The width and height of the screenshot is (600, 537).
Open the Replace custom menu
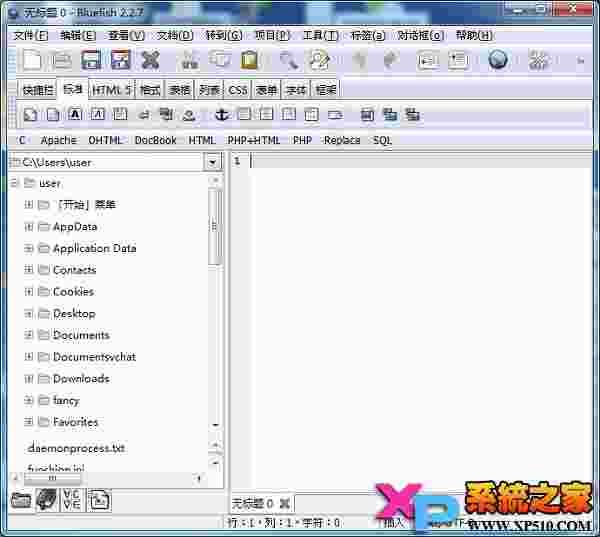[x=342, y=140]
